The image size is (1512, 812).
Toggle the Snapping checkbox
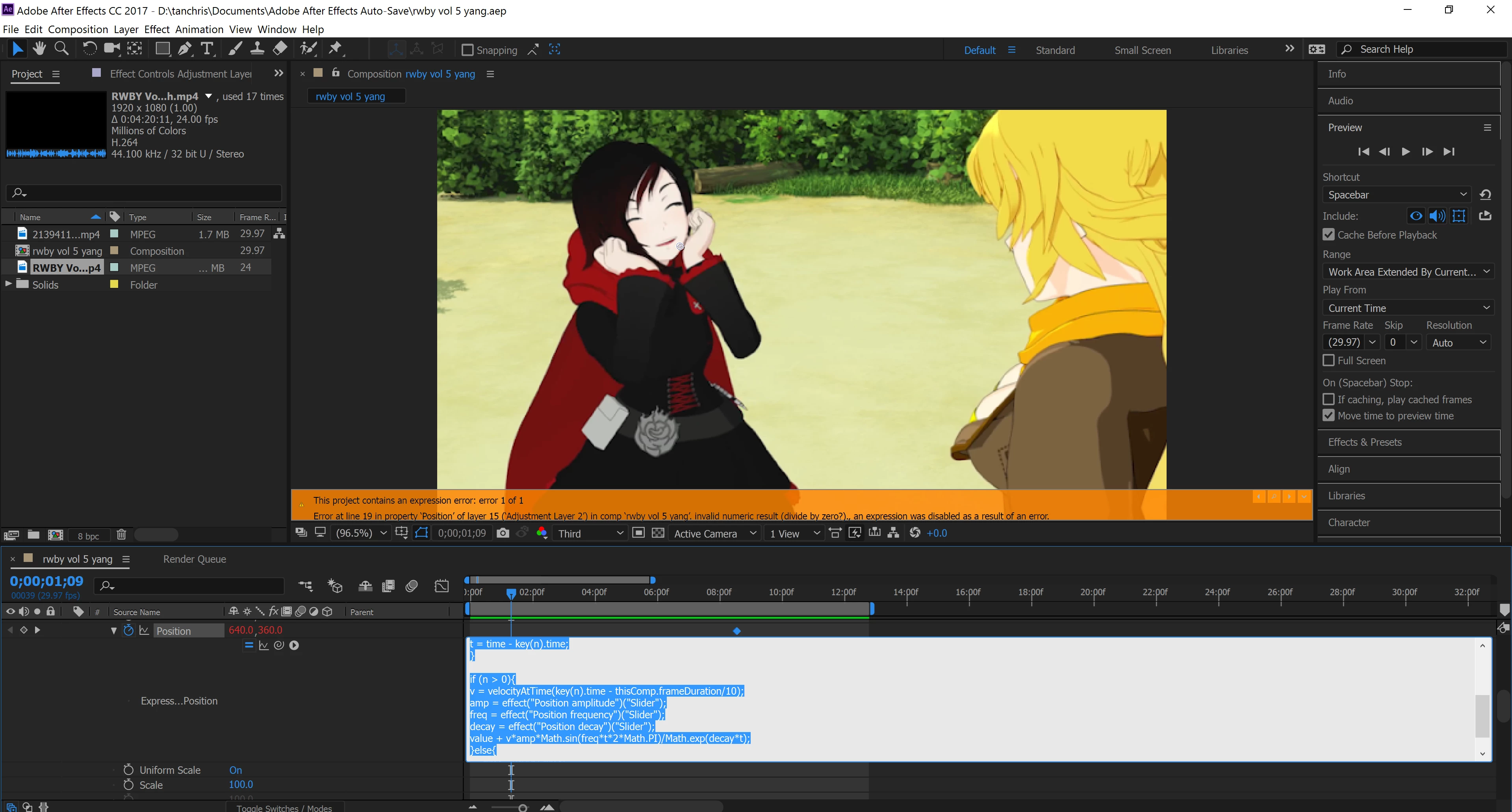pos(467,50)
